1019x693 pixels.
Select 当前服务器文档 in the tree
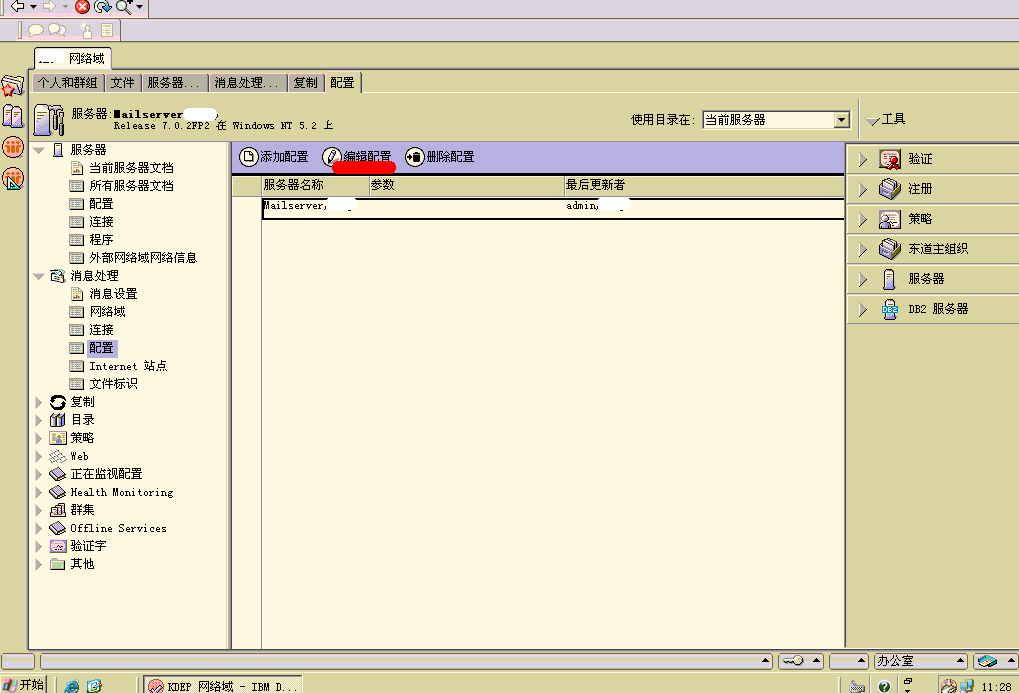(x=130, y=168)
